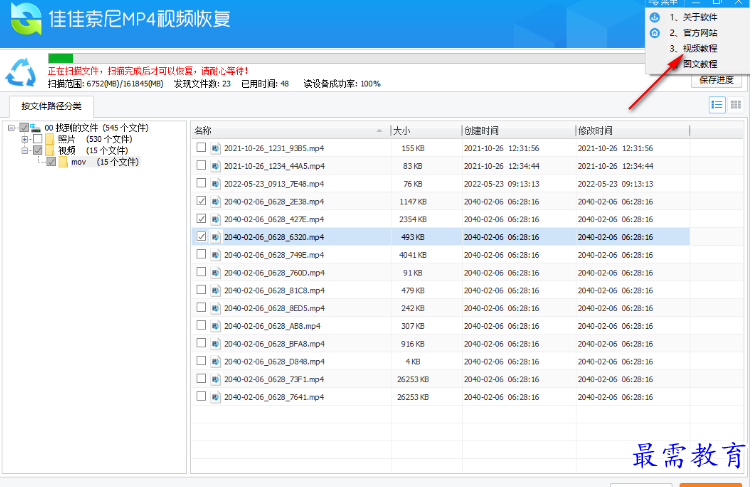Click file icon of 2040-02-06_0628_760D.mp4

point(215,273)
